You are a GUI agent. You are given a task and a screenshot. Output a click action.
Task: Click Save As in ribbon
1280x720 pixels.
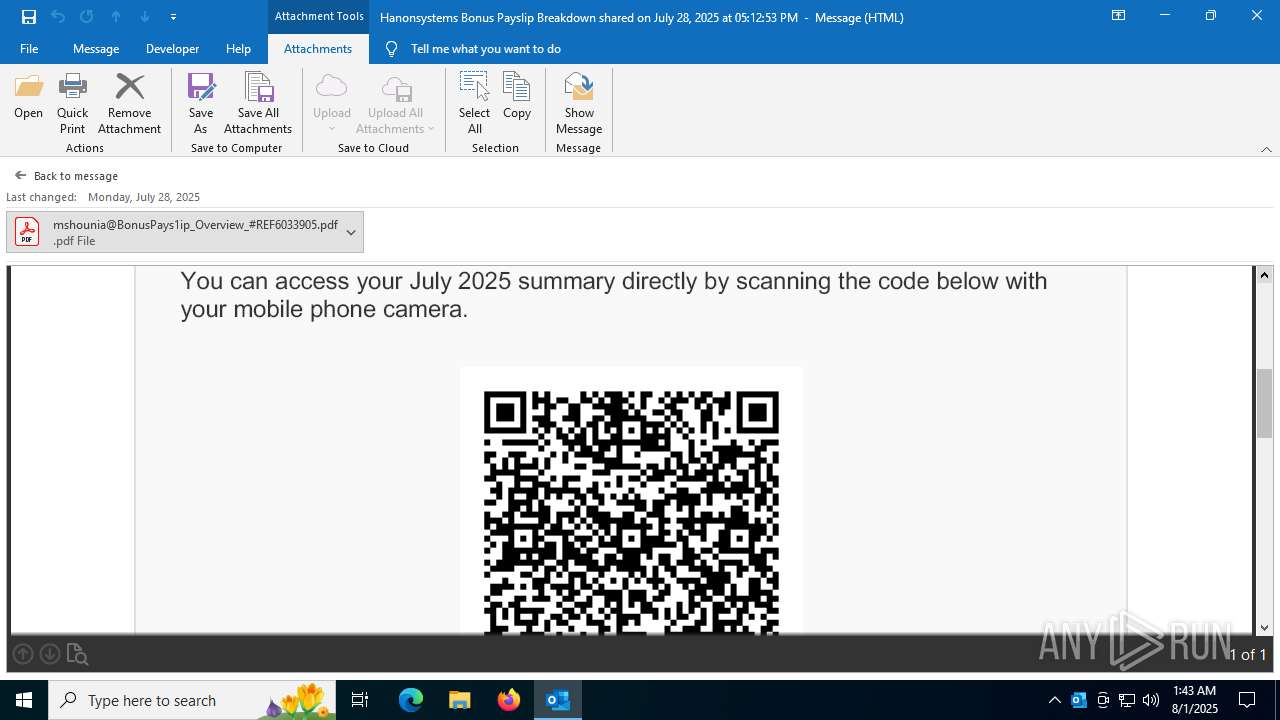201,104
